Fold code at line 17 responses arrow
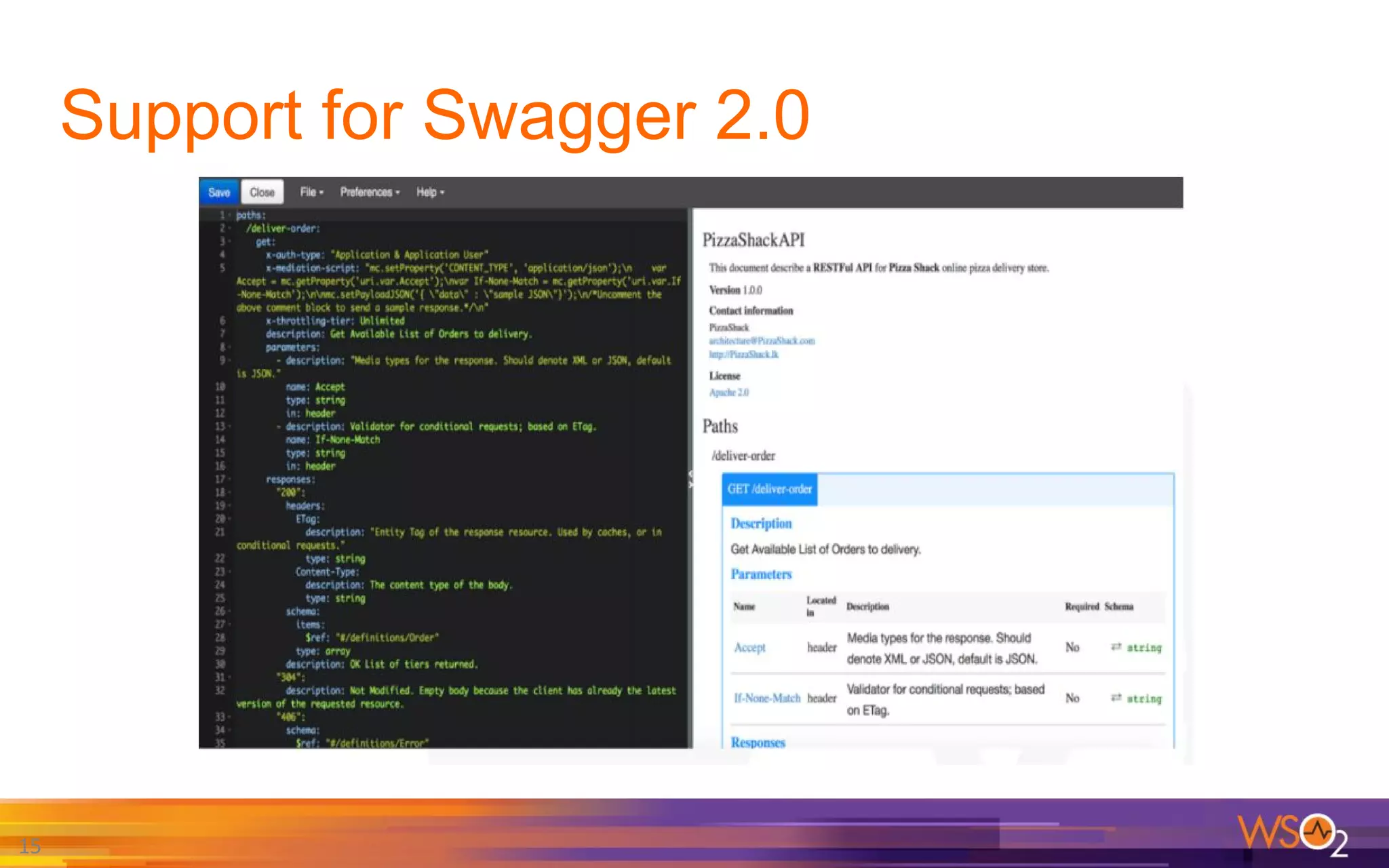The image size is (1389, 868). coord(231,479)
